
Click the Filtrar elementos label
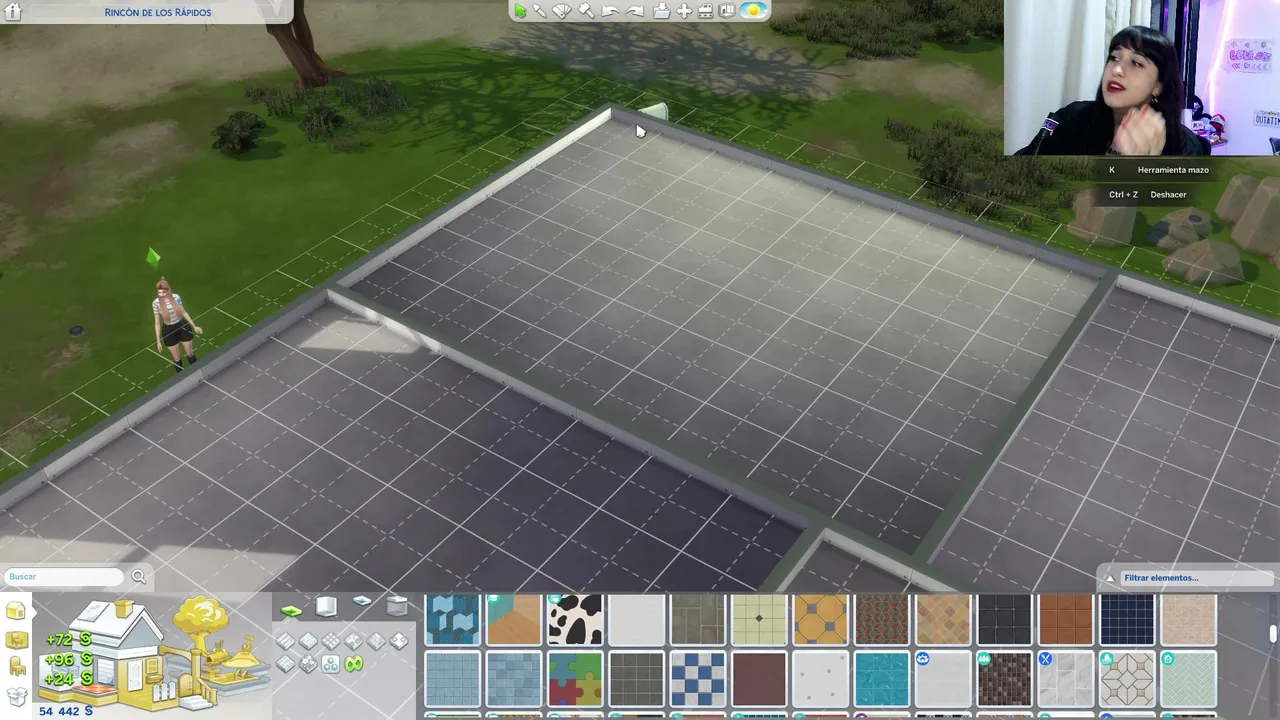point(1160,578)
